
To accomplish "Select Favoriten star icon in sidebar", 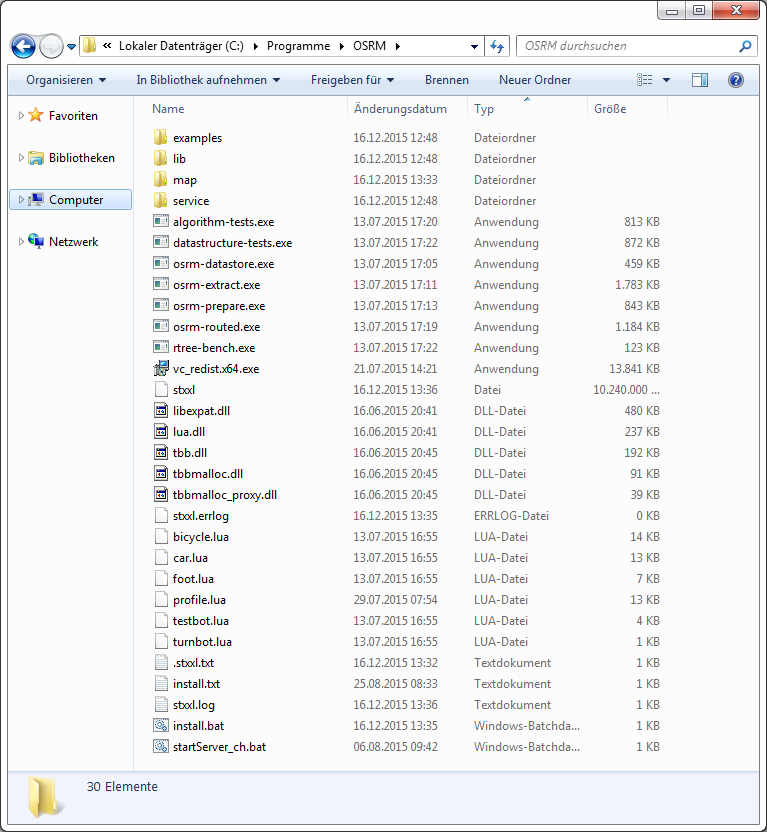I will pos(36,115).
